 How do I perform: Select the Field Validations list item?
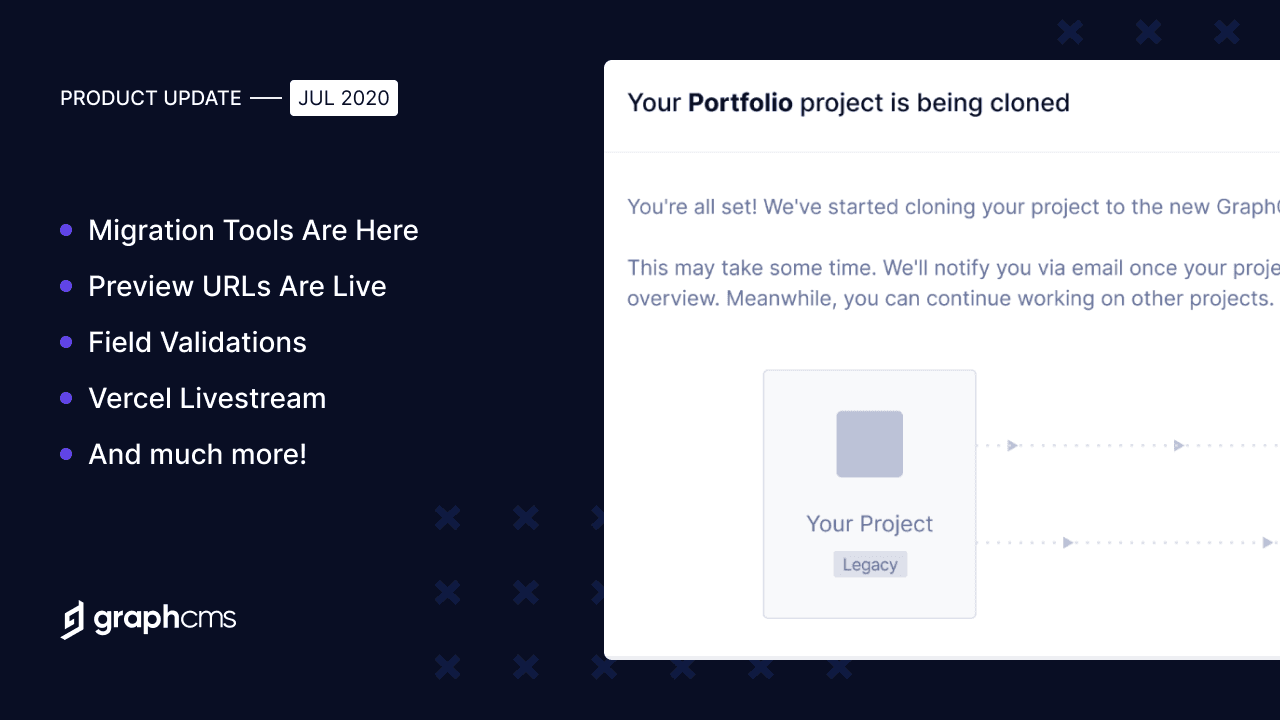tap(197, 342)
